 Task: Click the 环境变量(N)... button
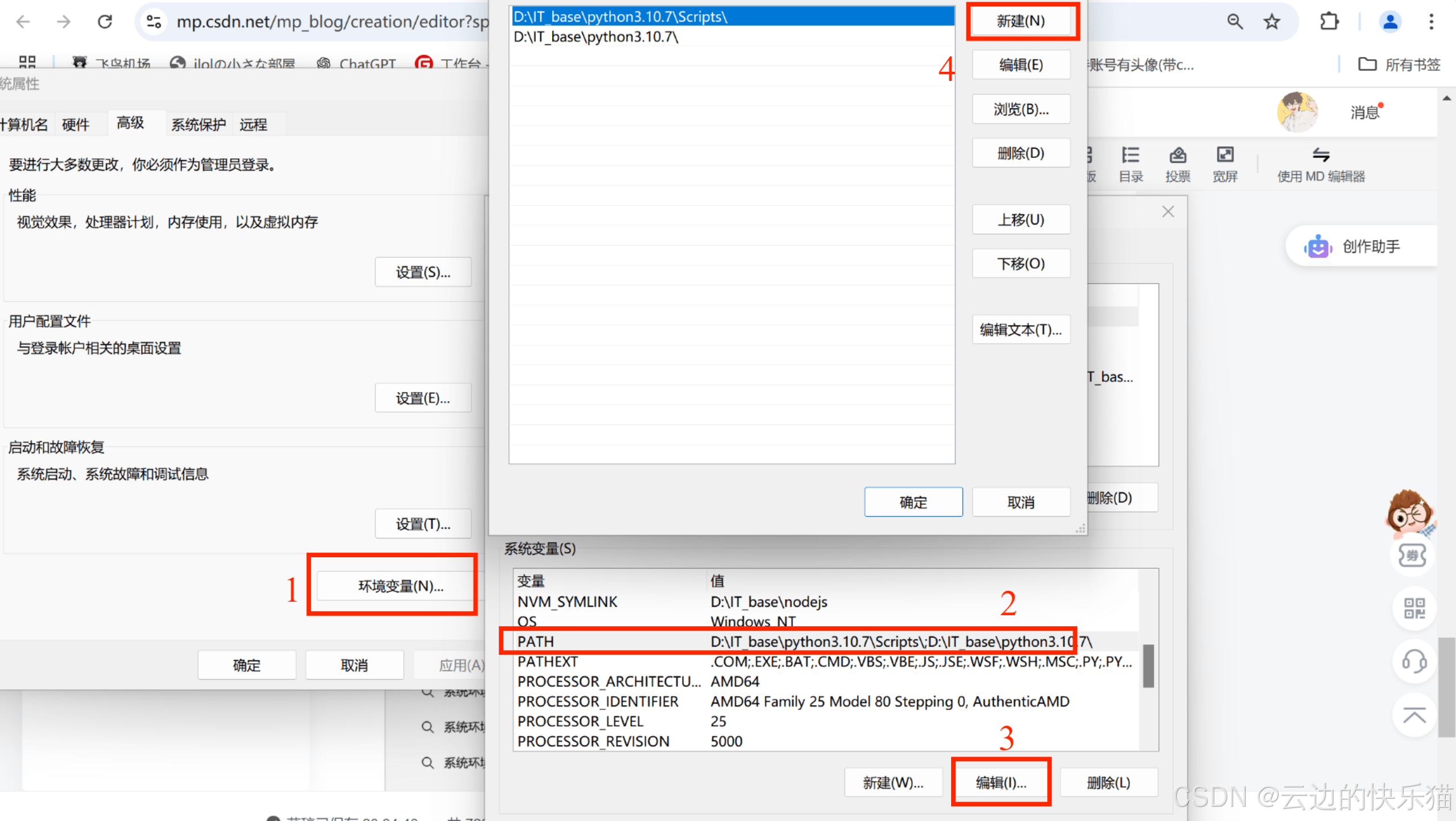point(401,586)
